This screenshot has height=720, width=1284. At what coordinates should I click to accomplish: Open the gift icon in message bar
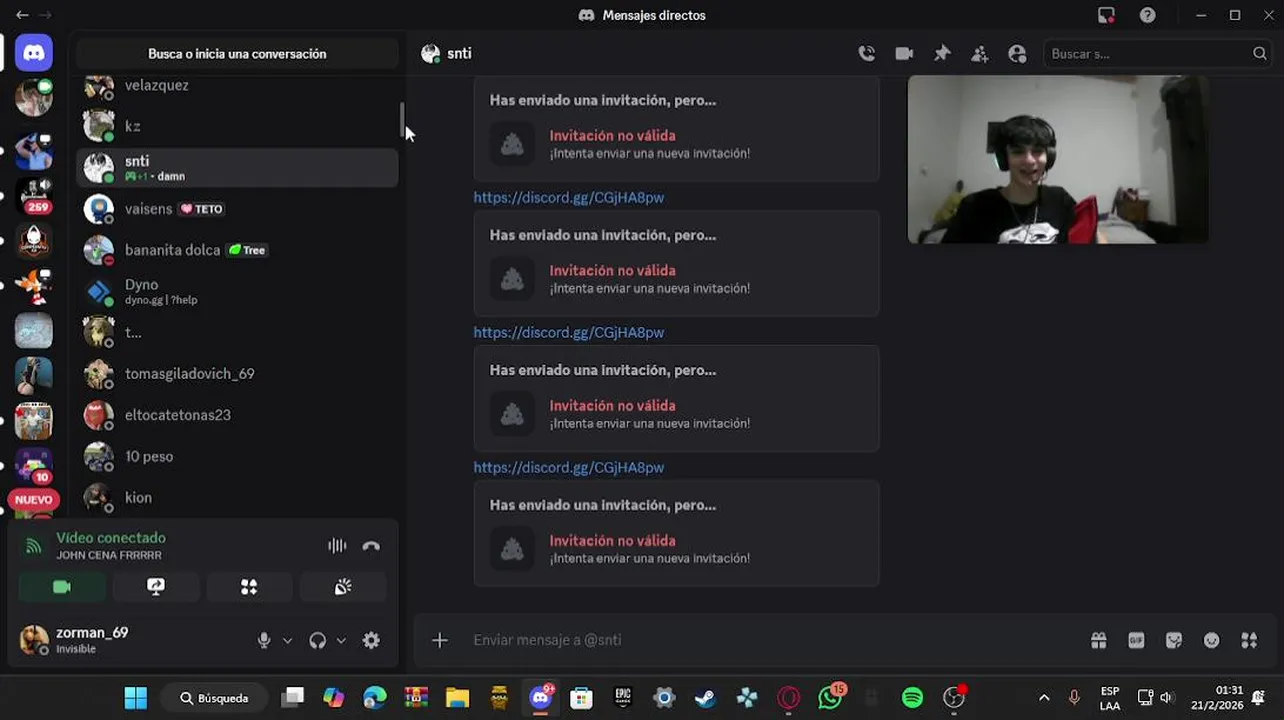pyautogui.click(x=1099, y=641)
